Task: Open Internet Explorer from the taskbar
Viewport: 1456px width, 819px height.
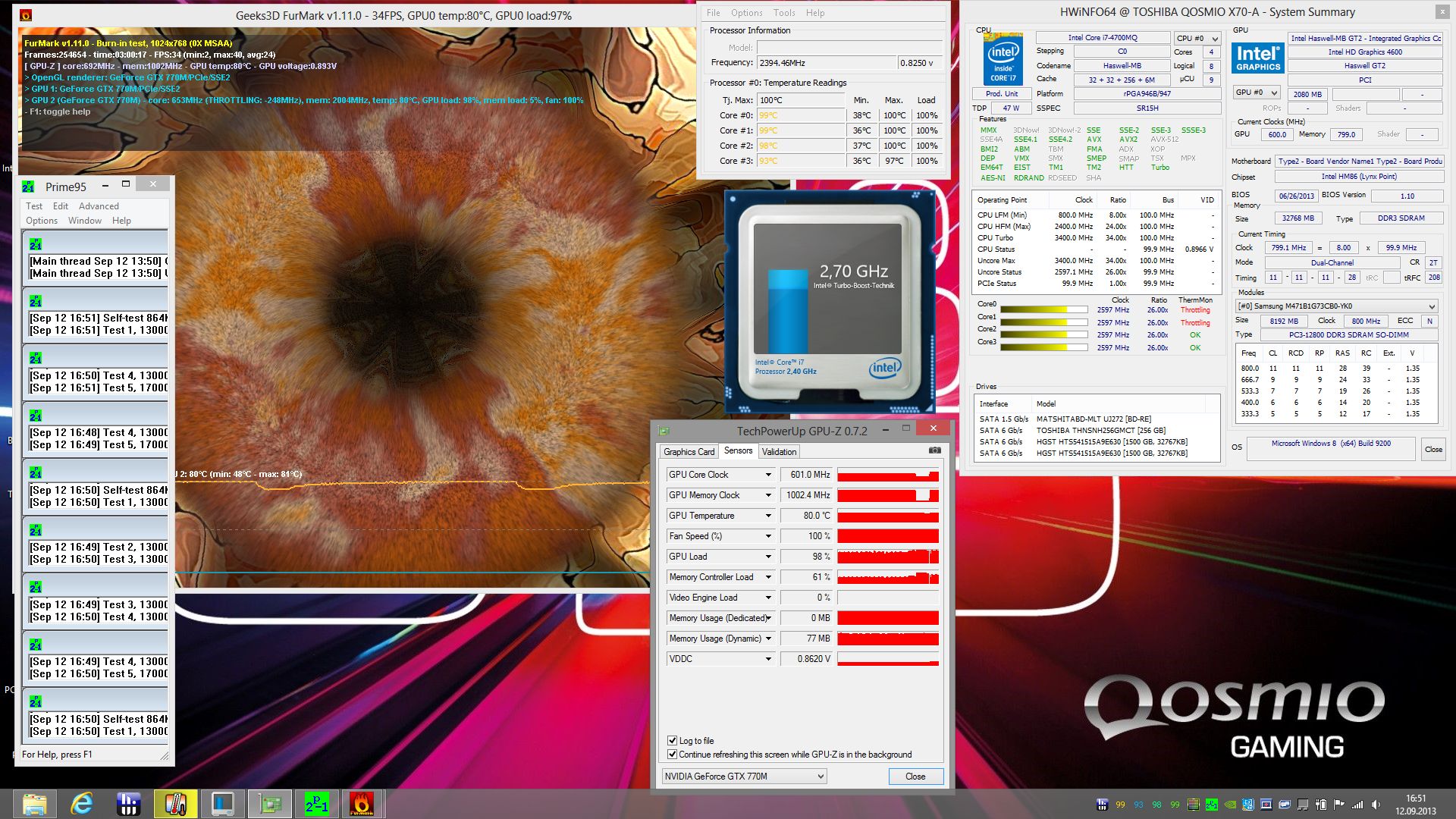Action: (x=81, y=804)
